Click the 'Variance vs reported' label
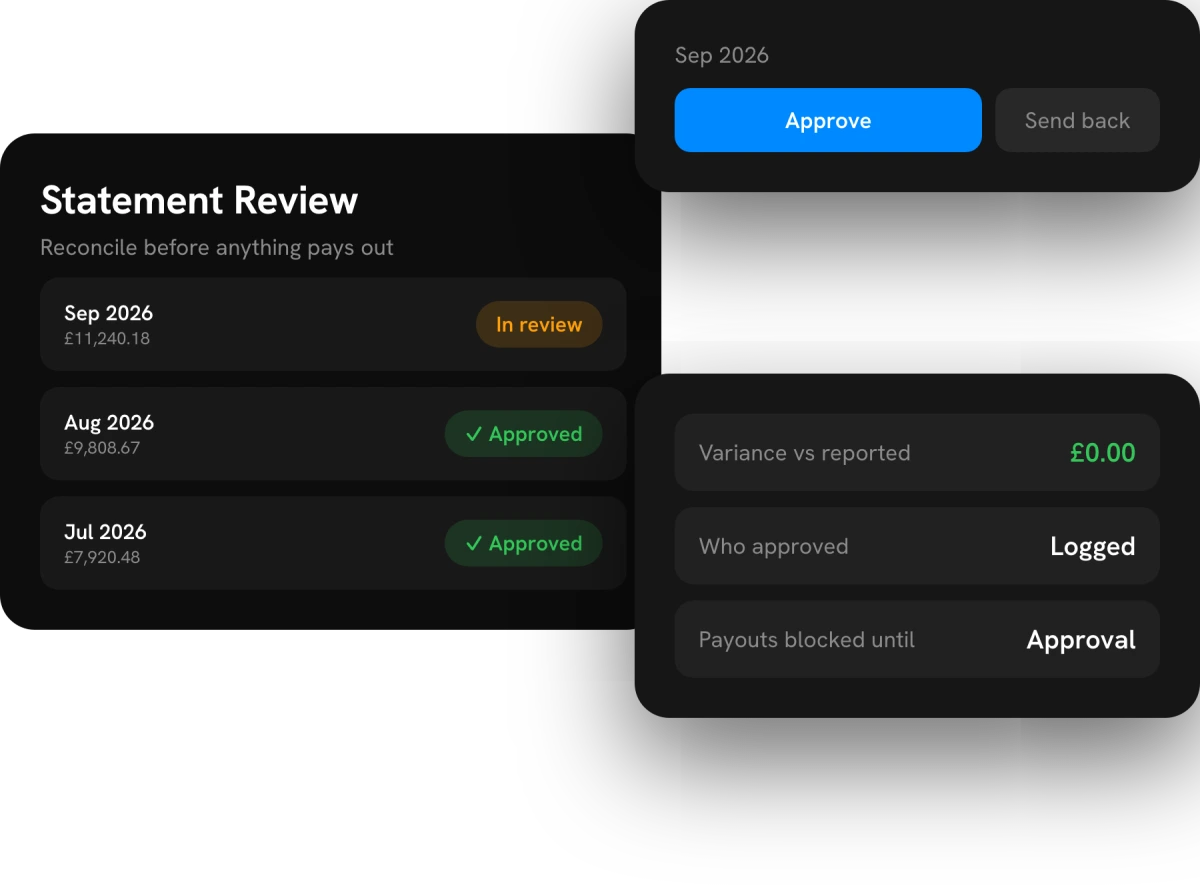The width and height of the screenshot is (1200, 886). 805,453
